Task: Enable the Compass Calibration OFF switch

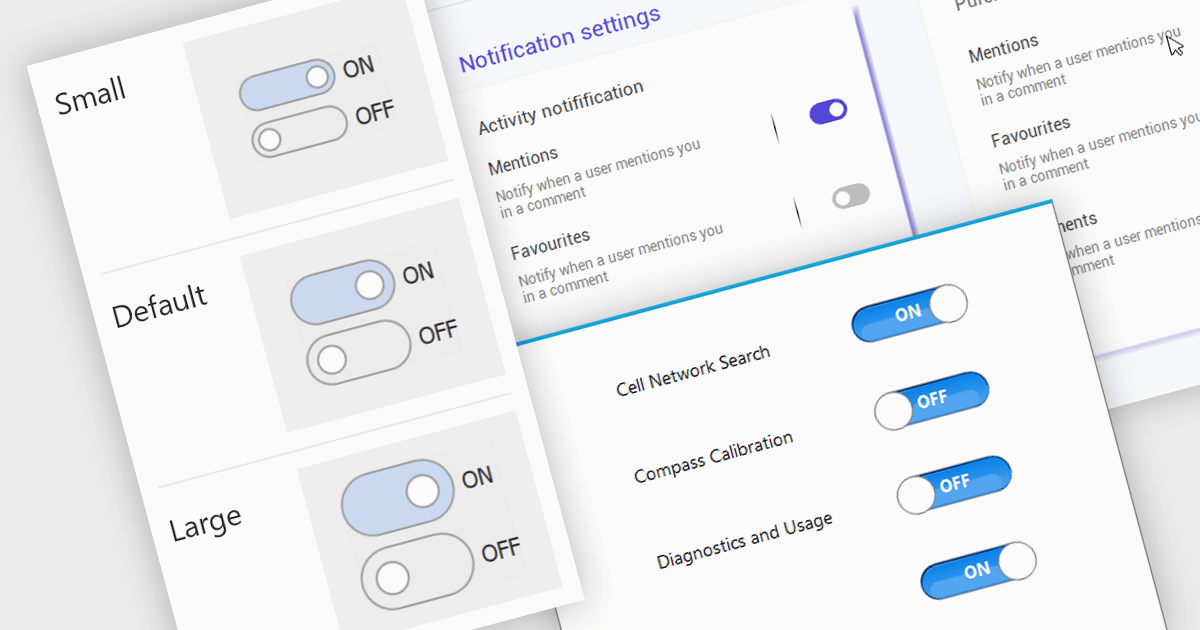Action: click(x=954, y=484)
